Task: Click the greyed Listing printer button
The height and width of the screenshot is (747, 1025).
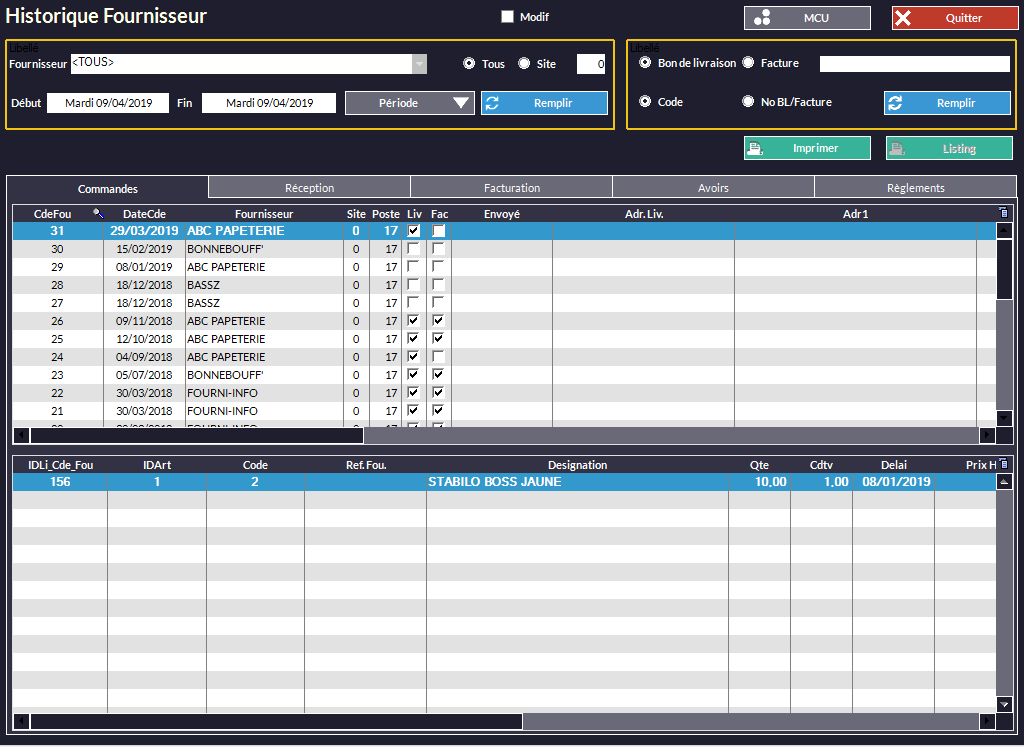Action: tap(949, 148)
